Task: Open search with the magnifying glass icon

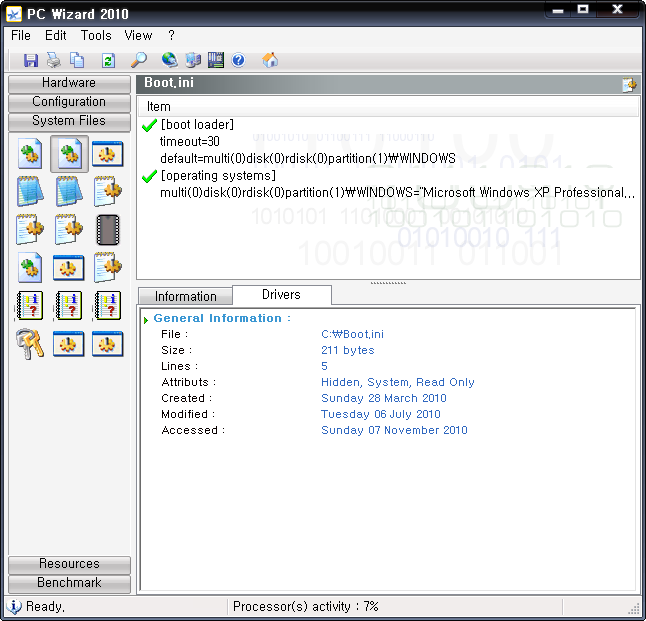Action: [x=139, y=61]
